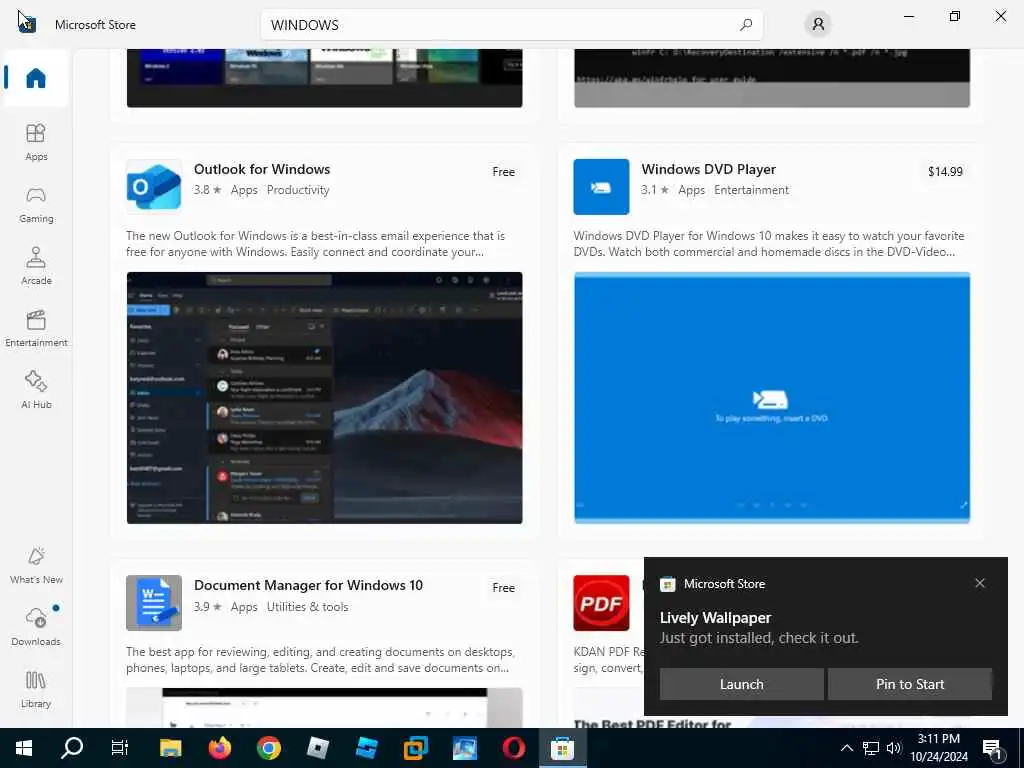Click the Microsoft Store taskbar icon
Screen dimensions: 1024x768
(x=562, y=748)
